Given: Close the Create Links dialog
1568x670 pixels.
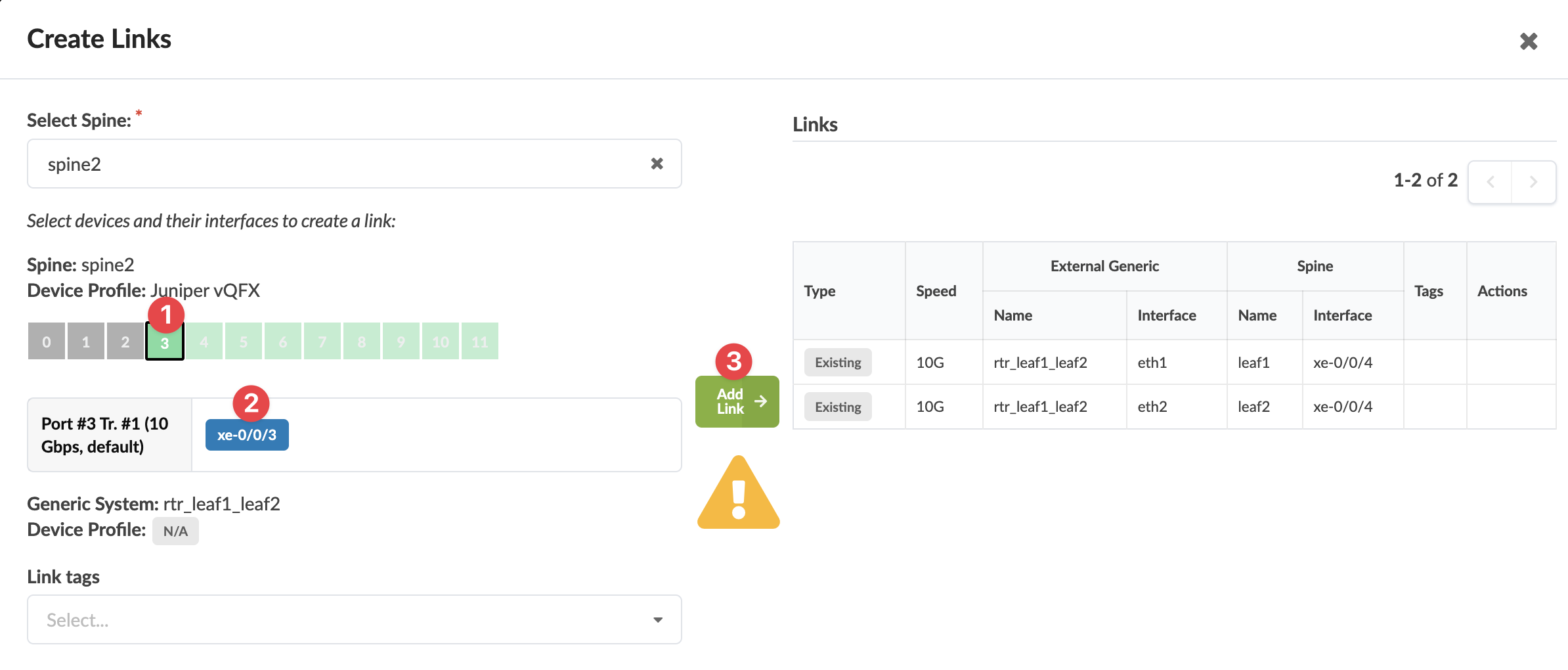Looking at the screenshot, I should click(1529, 41).
